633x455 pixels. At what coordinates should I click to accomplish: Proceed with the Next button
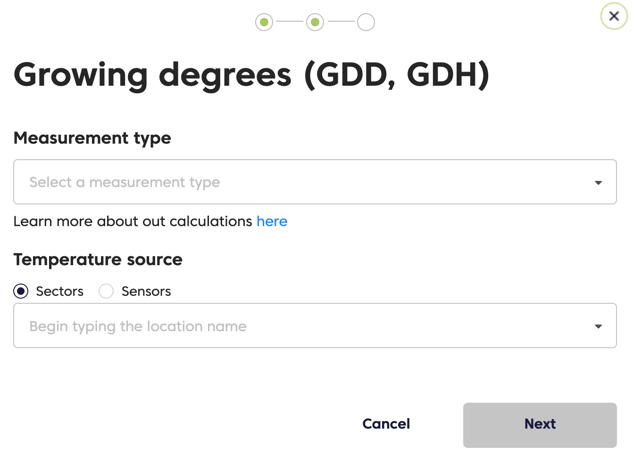coord(540,425)
